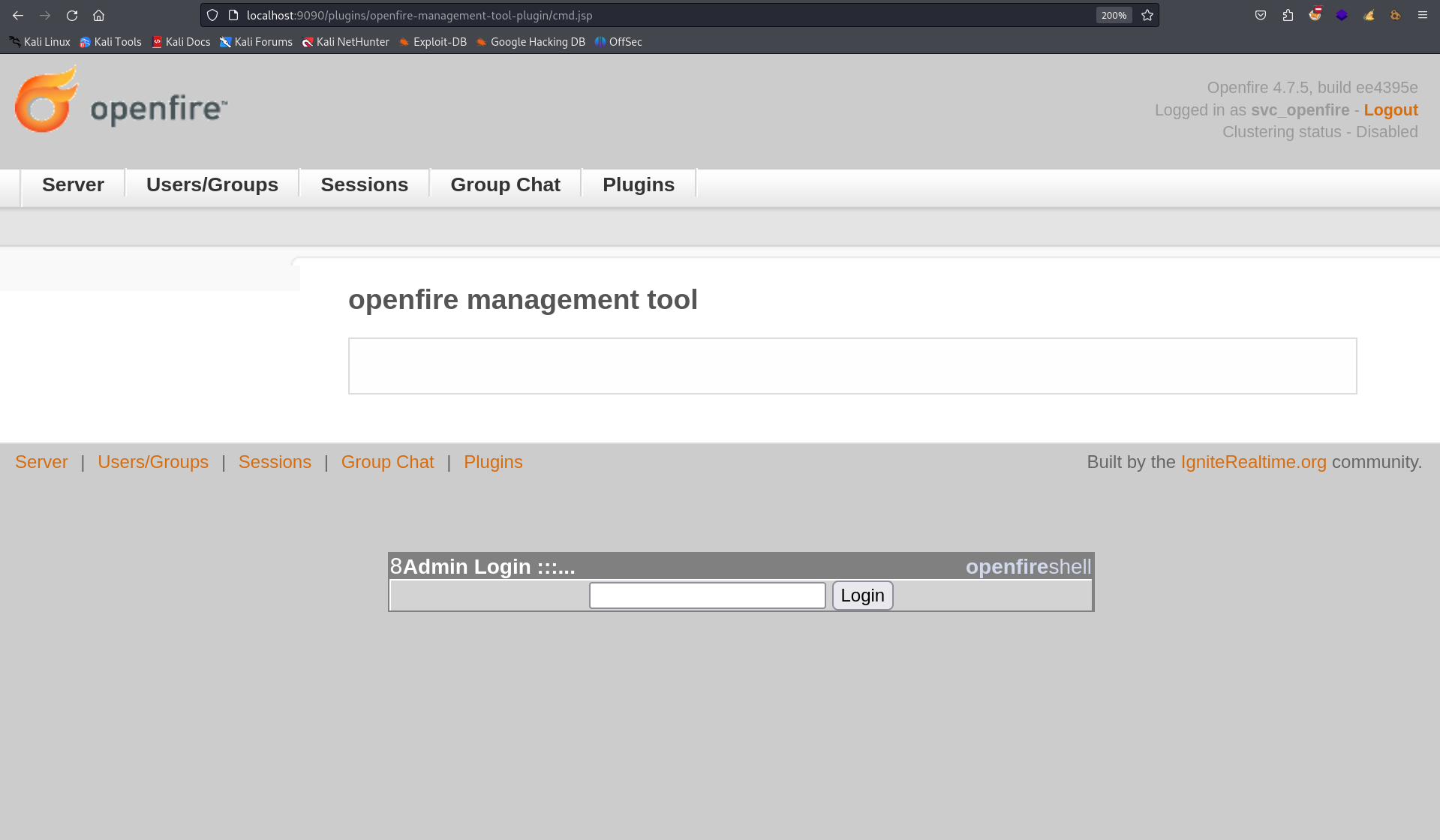Save page to Pocket
1440x840 pixels.
[x=1261, y=15]
